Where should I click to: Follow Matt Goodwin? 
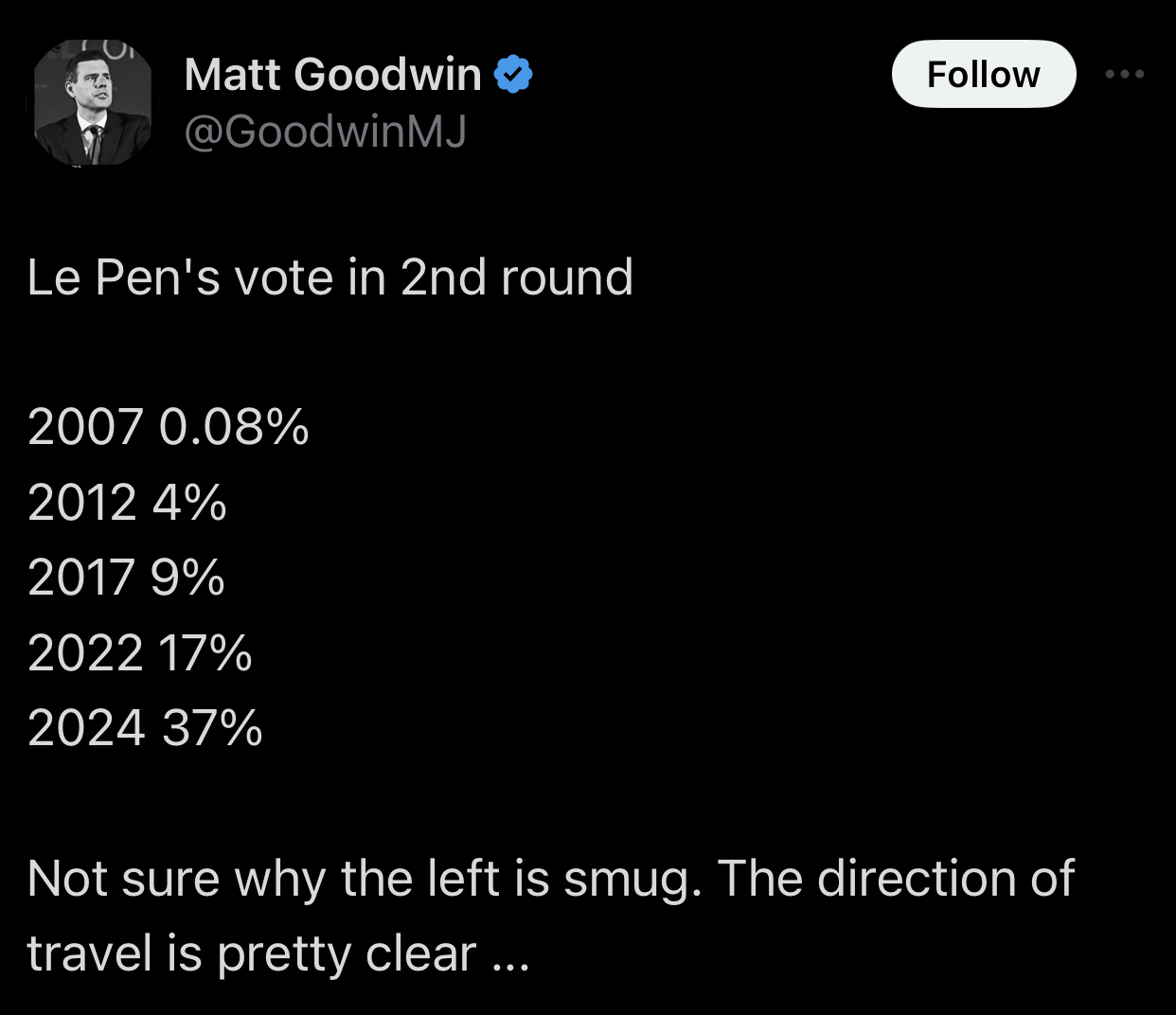[983, 74]
